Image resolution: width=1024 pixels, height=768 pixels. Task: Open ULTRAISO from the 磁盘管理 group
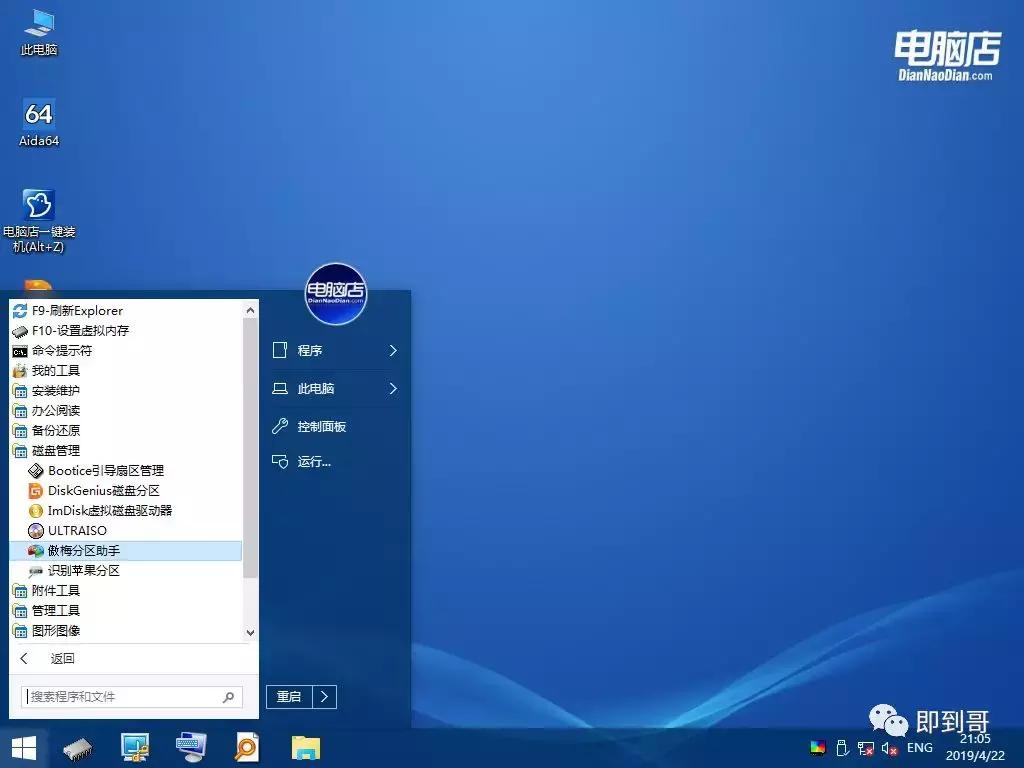point(75,530)
